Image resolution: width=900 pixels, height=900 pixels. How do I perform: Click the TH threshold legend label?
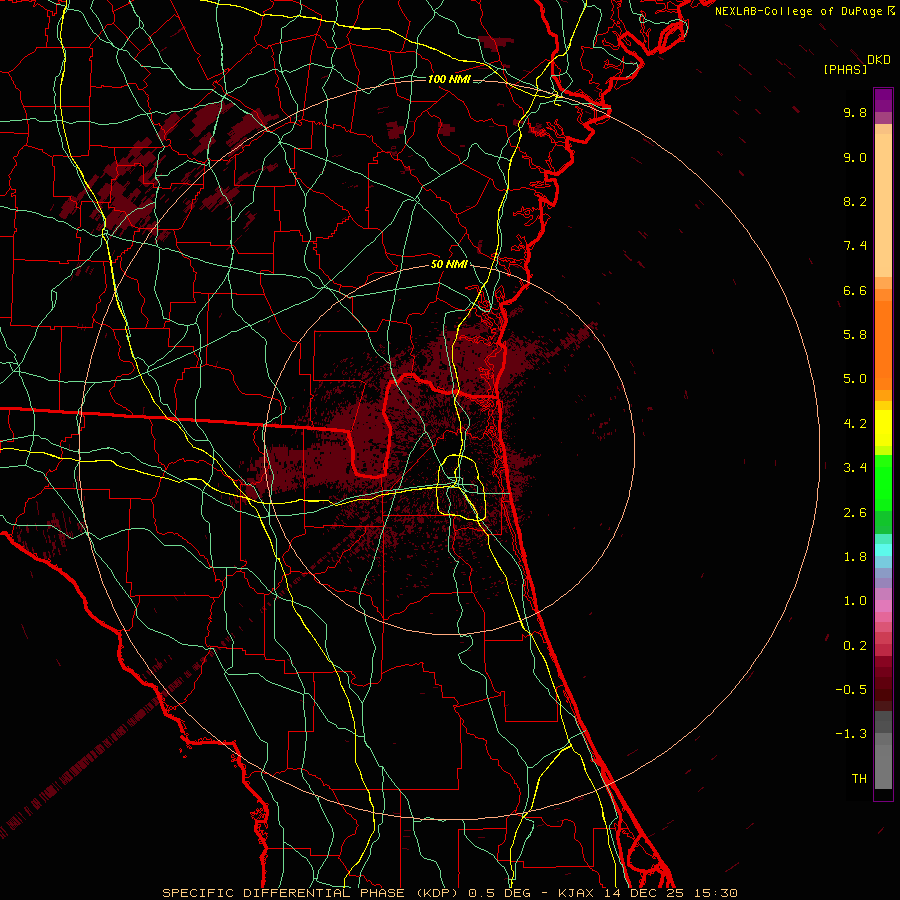point(859,779)
